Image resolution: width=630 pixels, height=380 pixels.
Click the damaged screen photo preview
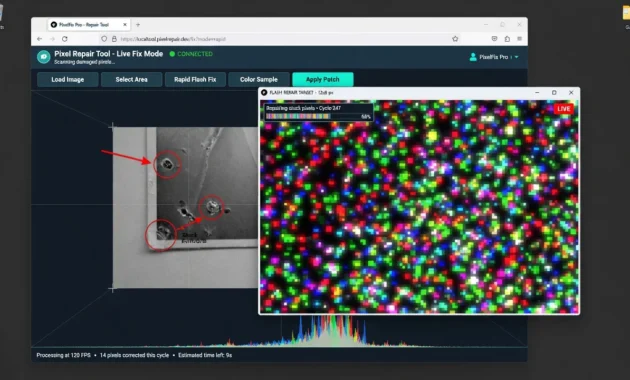(185, 207)
